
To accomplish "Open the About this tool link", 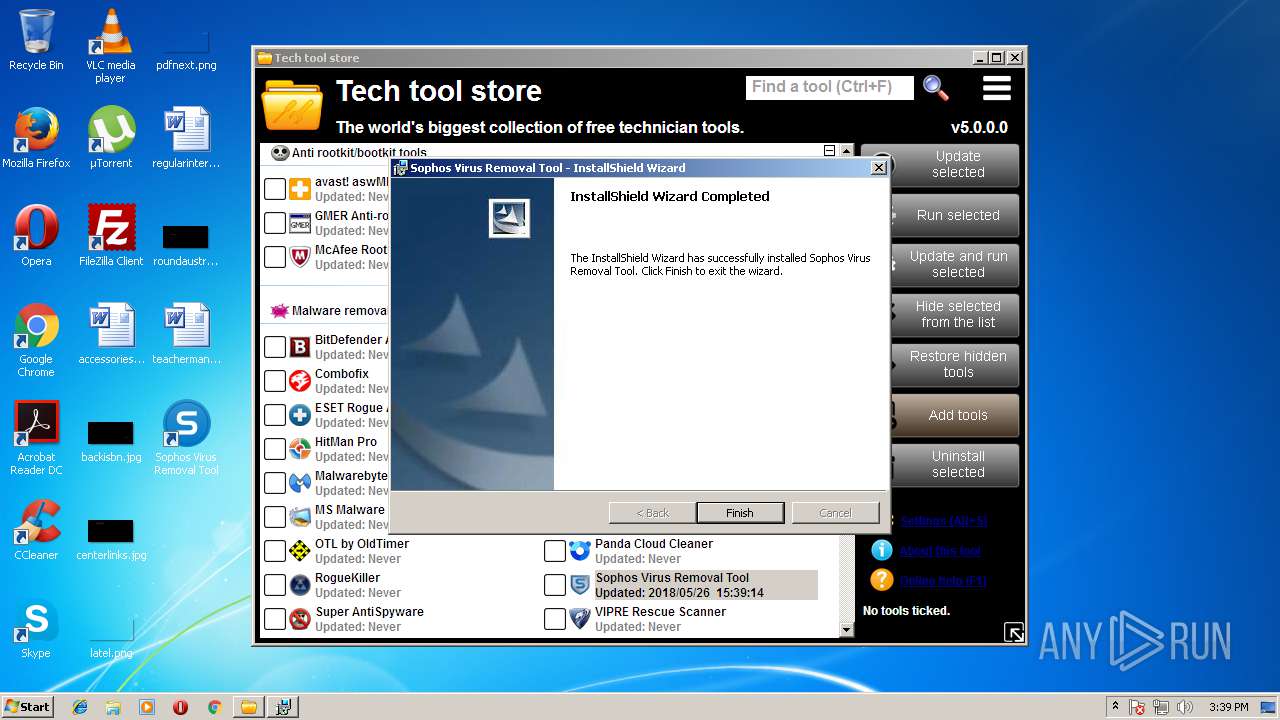I will (x=940, y=551).
